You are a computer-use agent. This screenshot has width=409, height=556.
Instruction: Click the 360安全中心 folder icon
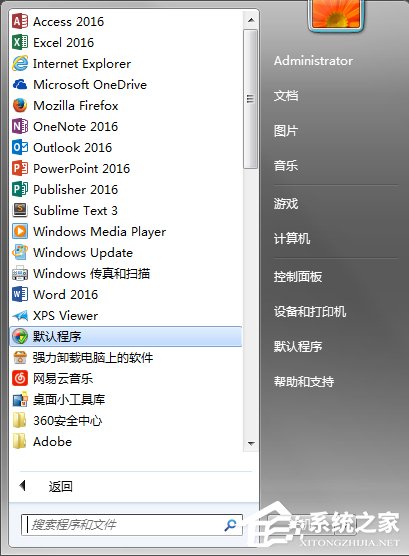tap(20, 421)
